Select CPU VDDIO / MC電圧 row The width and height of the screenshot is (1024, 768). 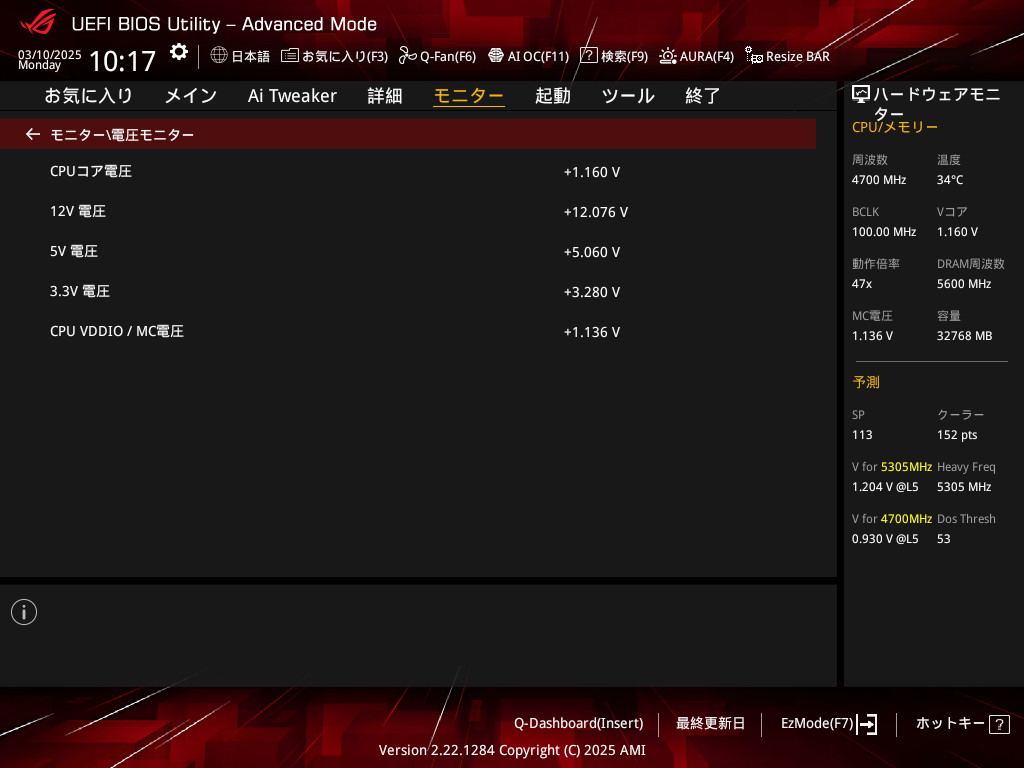point(408,331)
